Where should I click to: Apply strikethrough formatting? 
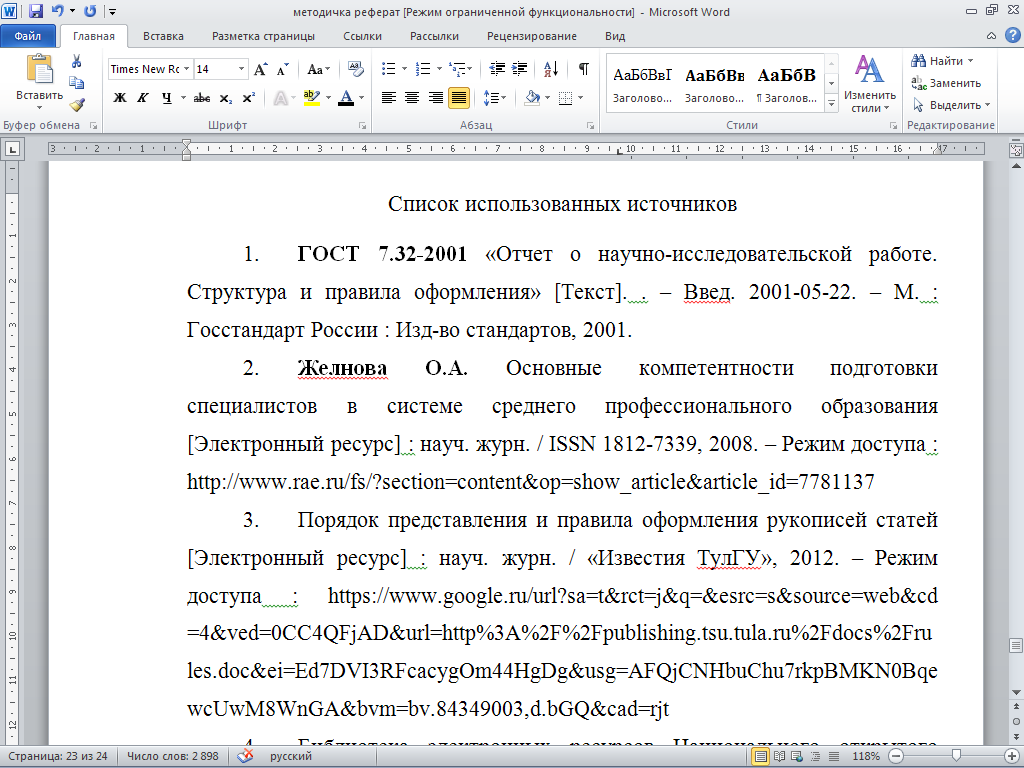(x=202, y=98)
